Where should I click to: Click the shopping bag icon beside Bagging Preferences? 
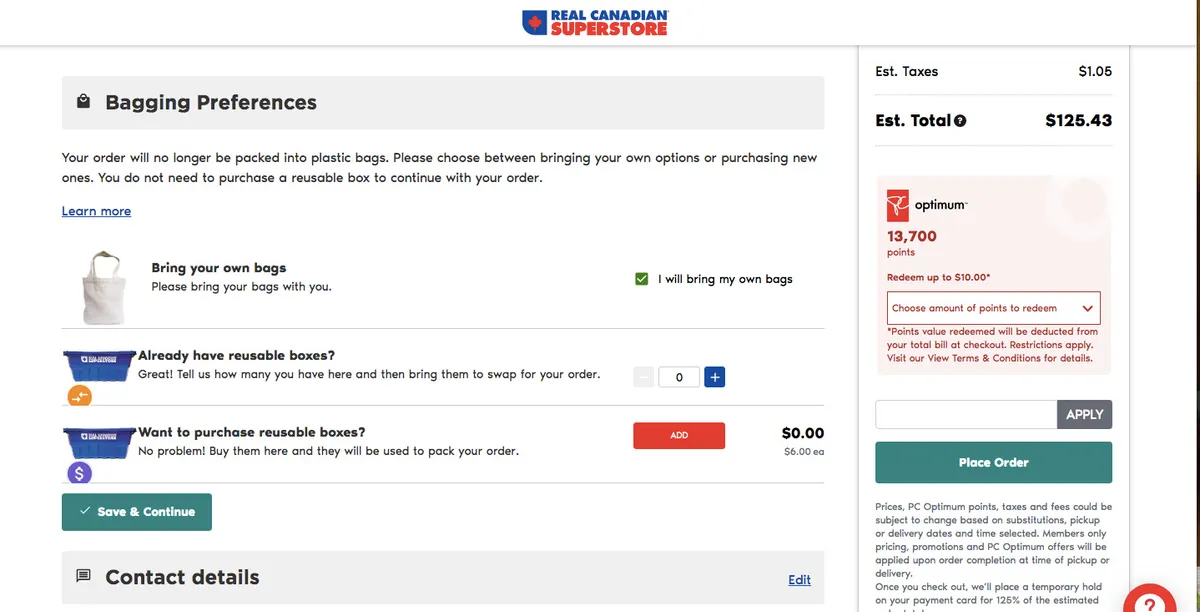coord(84,102)
